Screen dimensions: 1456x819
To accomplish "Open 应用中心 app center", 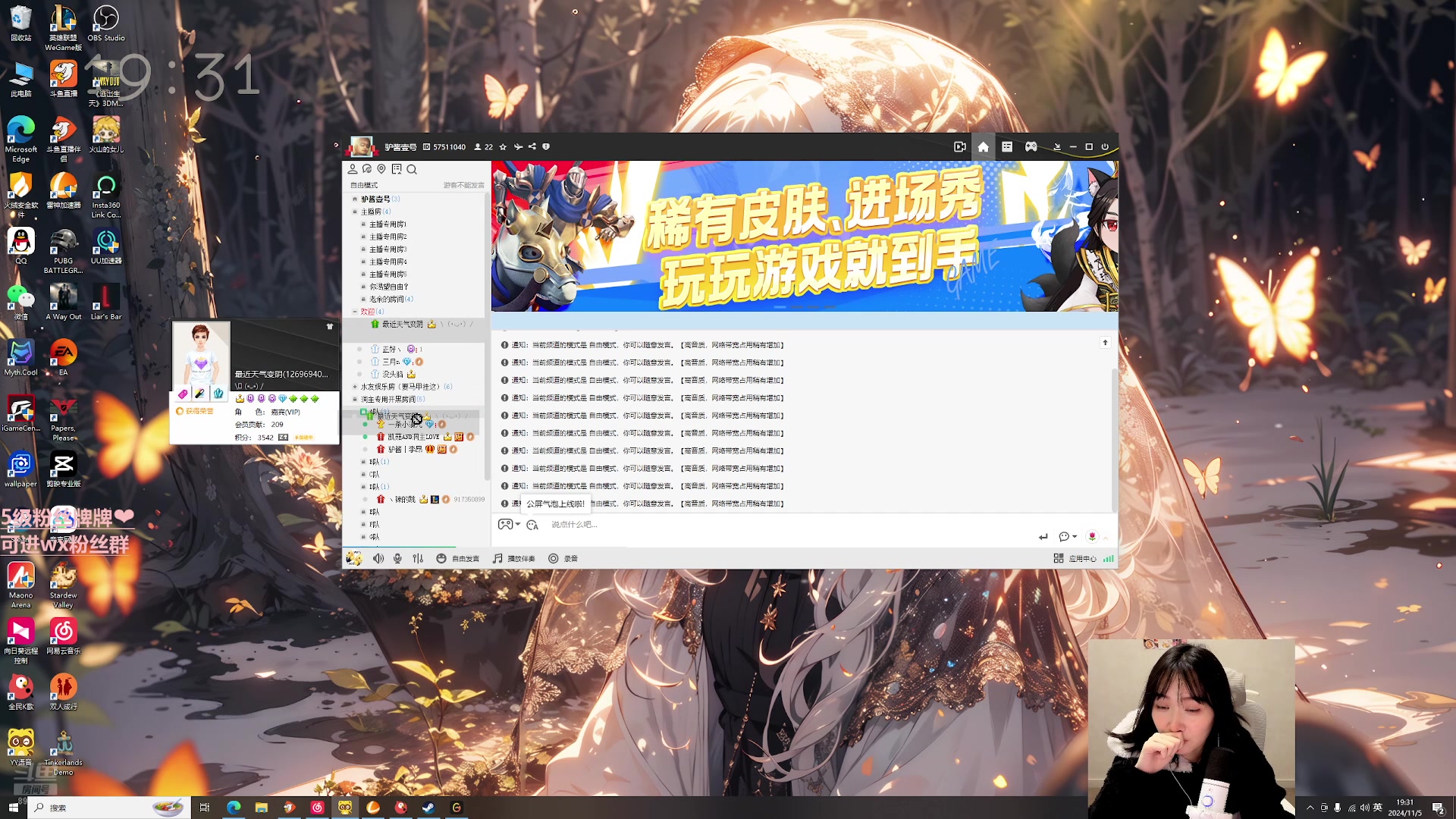I will (x=1075, y=559).
